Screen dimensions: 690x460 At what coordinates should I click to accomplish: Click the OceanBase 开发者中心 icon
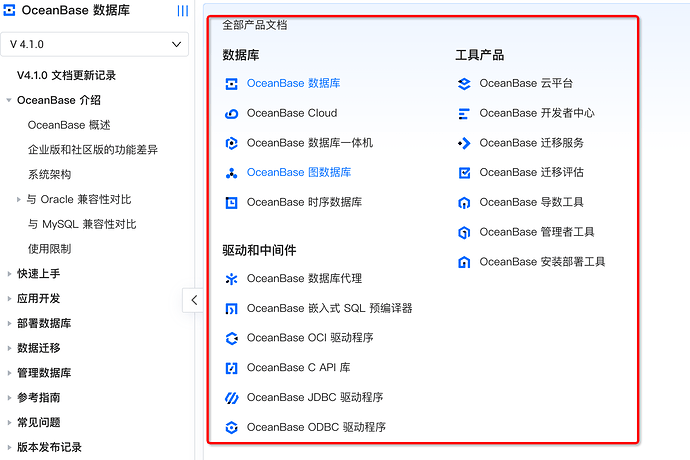pos(464,114)
